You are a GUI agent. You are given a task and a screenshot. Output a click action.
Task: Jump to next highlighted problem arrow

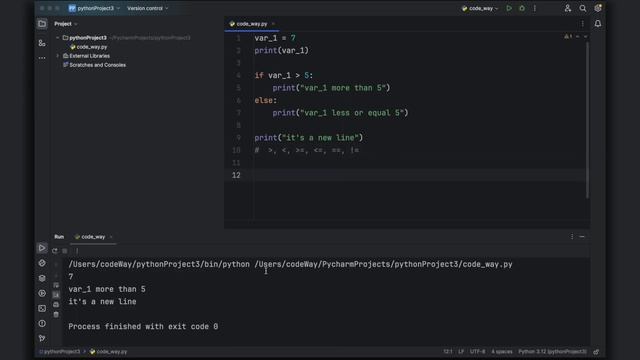pyautogui.click(x=585, y=37)
